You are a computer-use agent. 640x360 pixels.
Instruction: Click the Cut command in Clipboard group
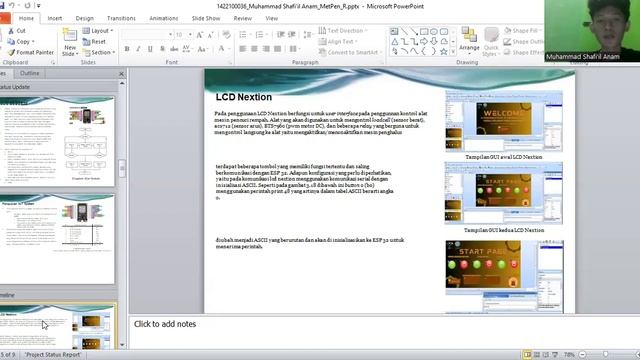(x=17, y=31)
